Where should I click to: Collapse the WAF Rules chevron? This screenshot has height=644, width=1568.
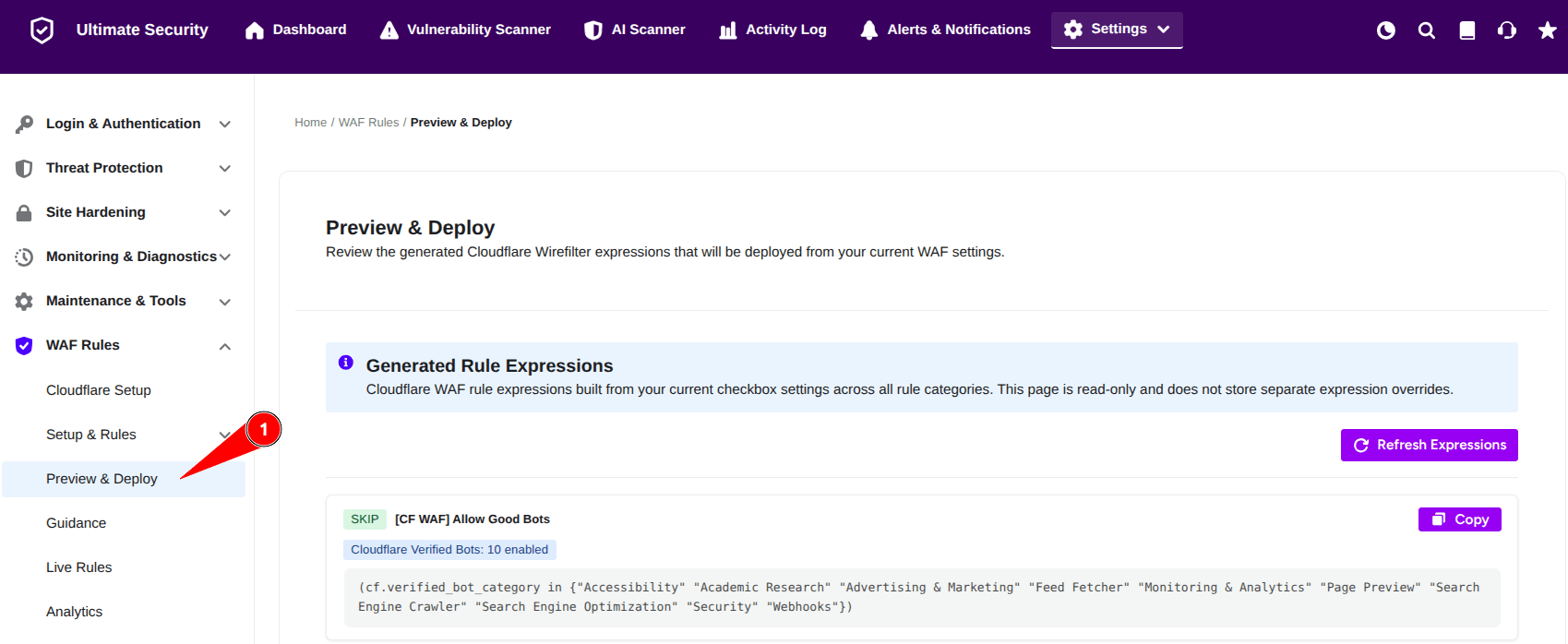coord(224,346)
